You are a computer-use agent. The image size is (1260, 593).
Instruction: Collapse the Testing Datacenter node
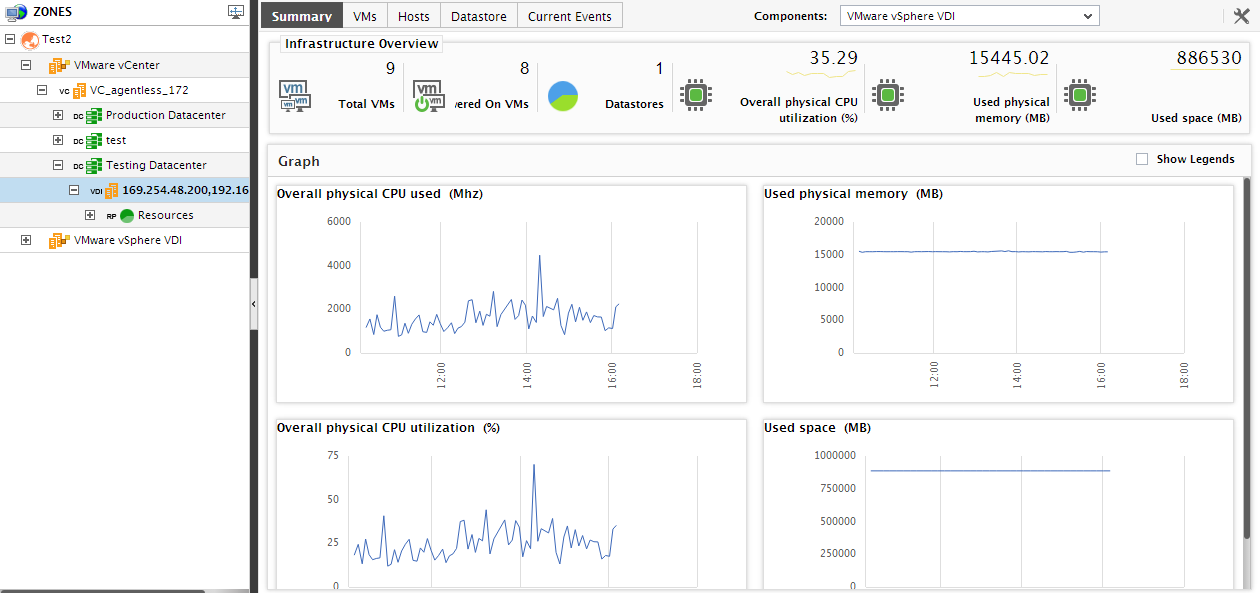(58, 165)
